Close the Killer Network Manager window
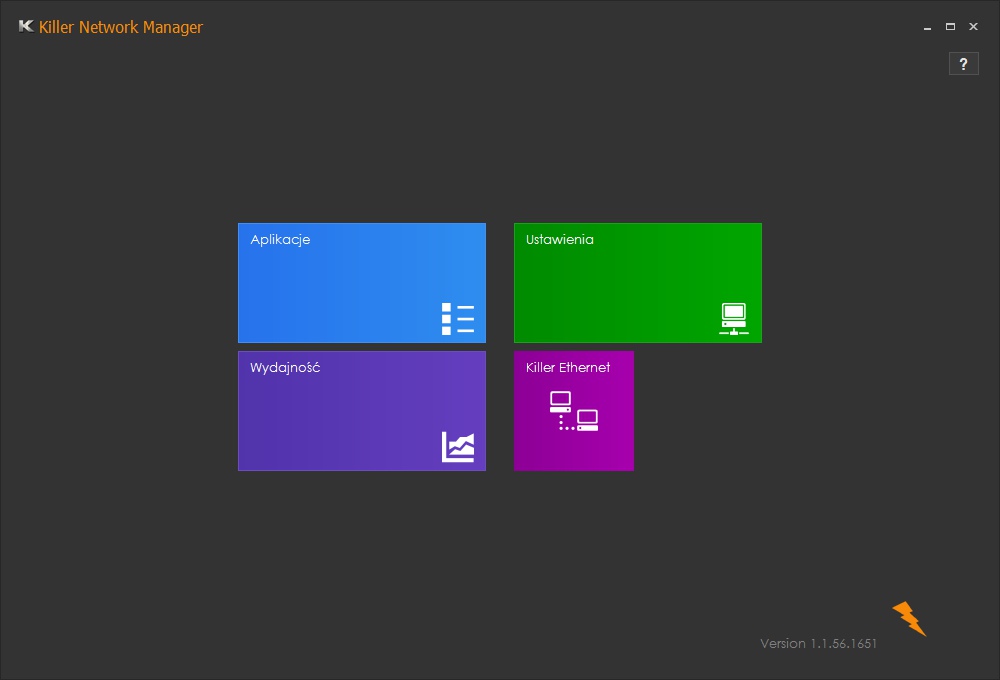This screenshot has width=1000, height=680. pos(973,27)
